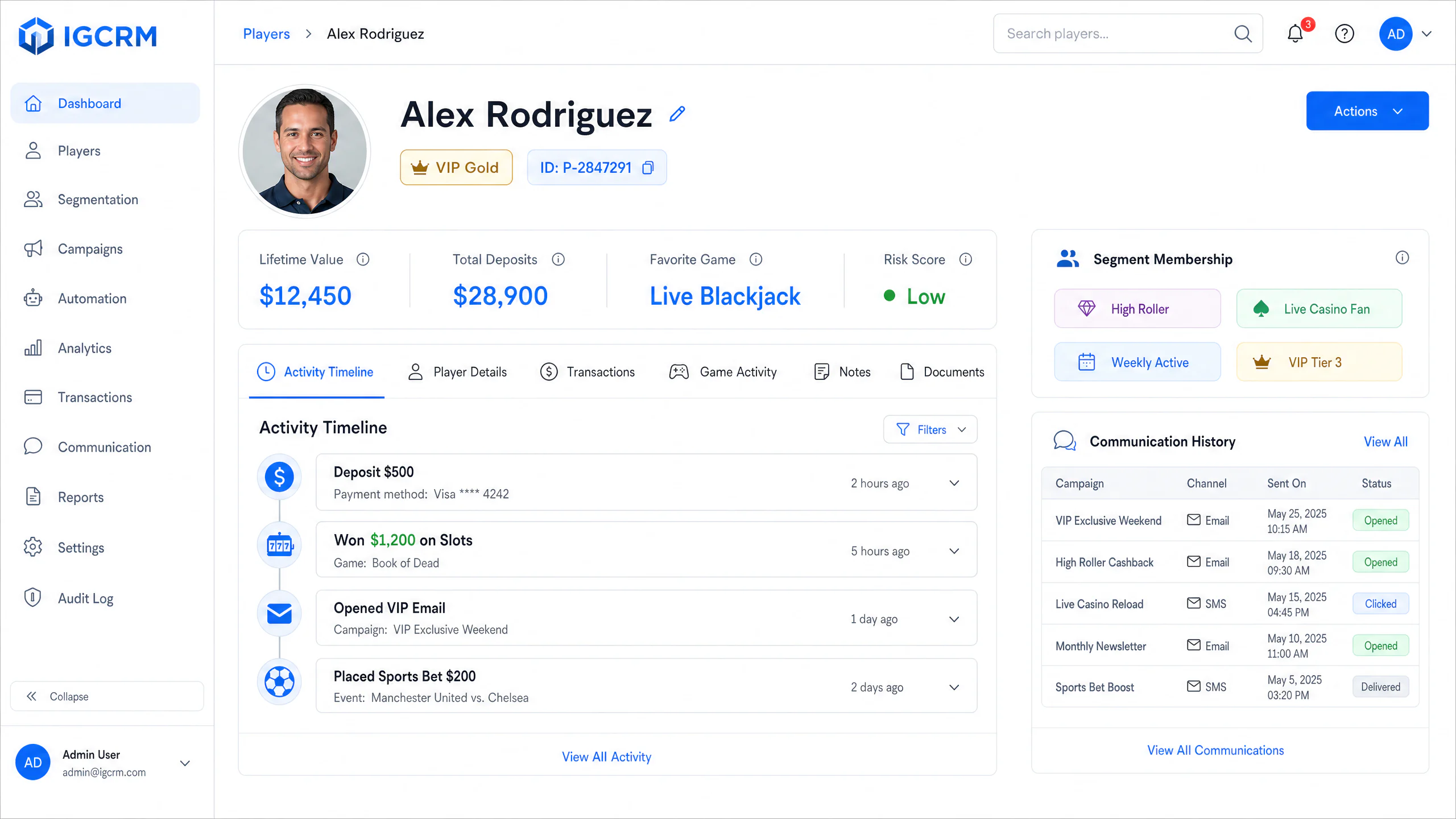
Task: Click the VIP Gold crown badge
Action: click(456, 167)
